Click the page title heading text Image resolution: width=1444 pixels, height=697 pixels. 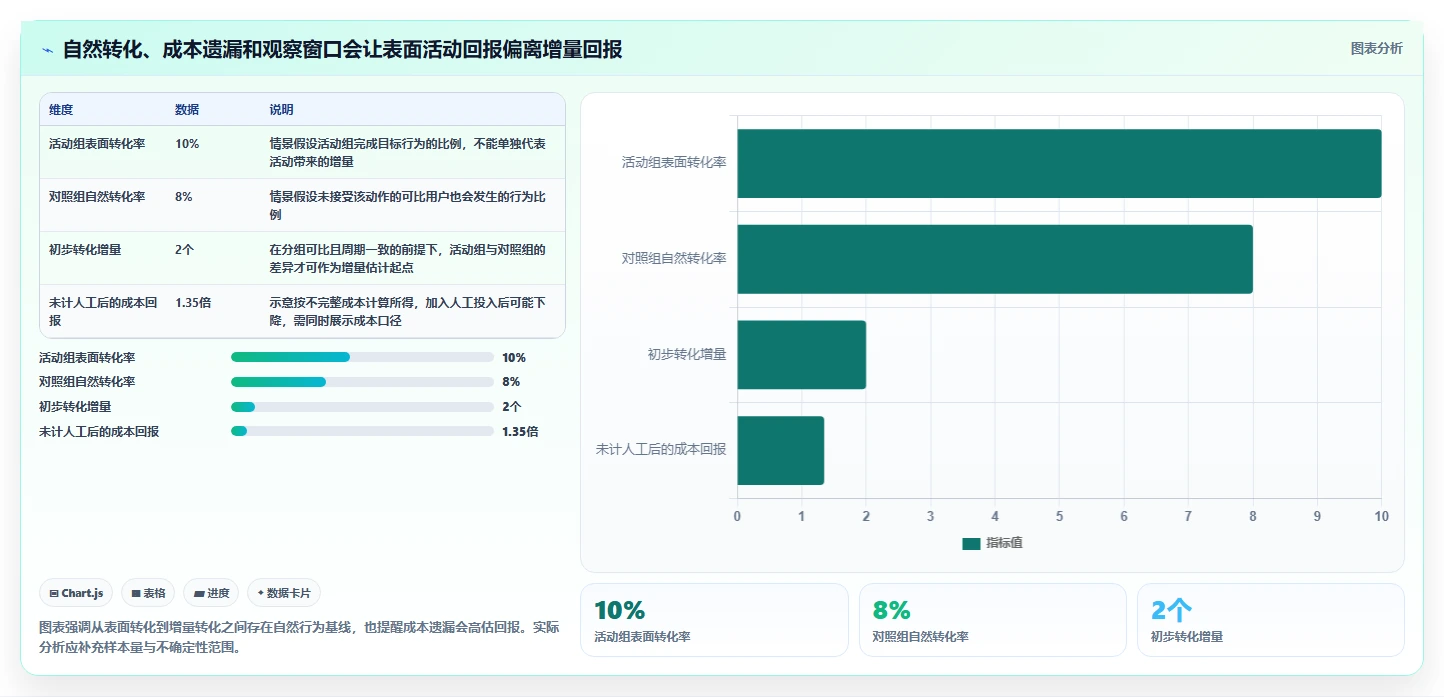pyautogui.click(x=342, y=49)
